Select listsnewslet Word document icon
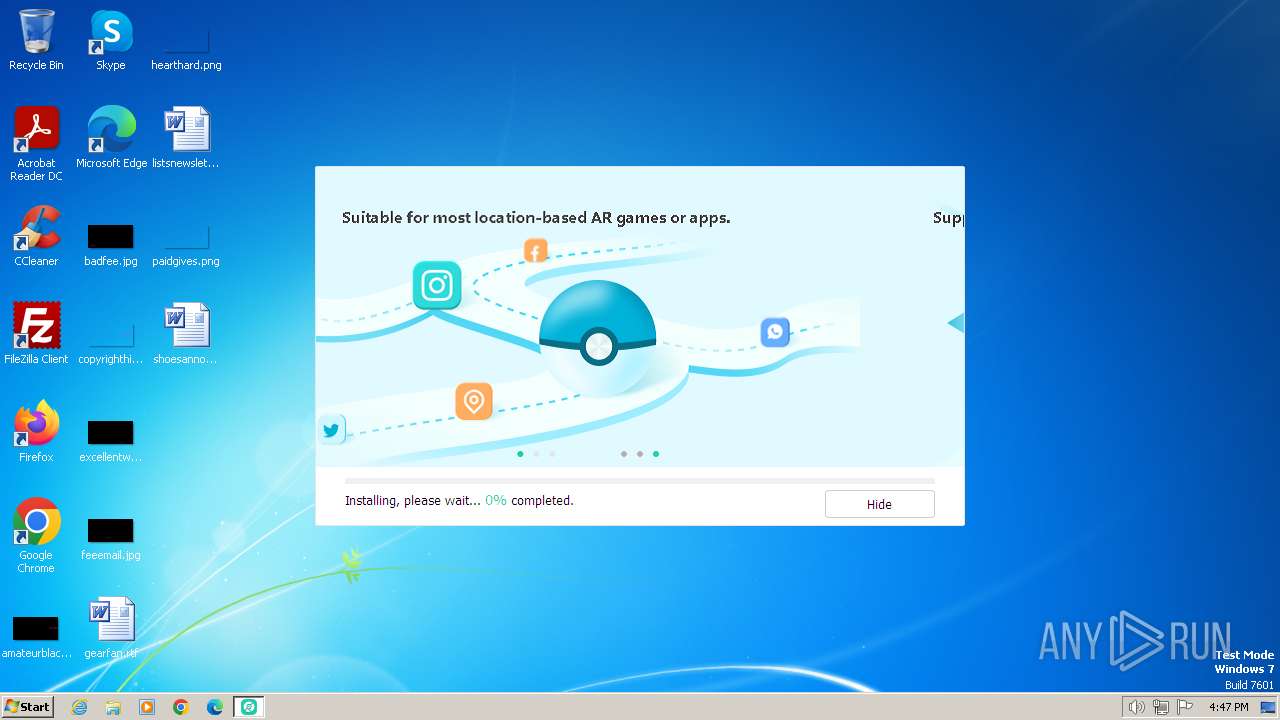 186,138
